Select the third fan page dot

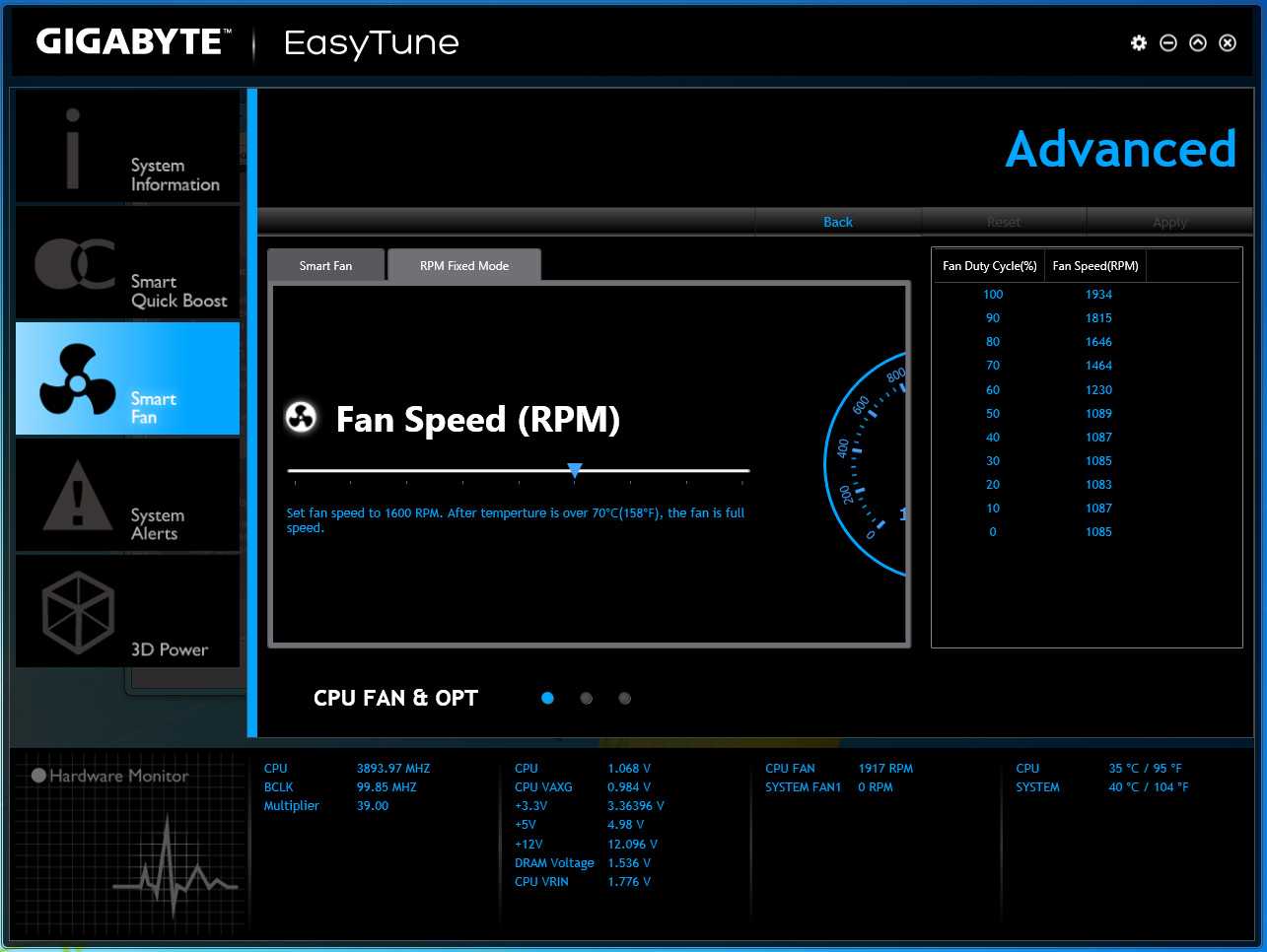624,699
